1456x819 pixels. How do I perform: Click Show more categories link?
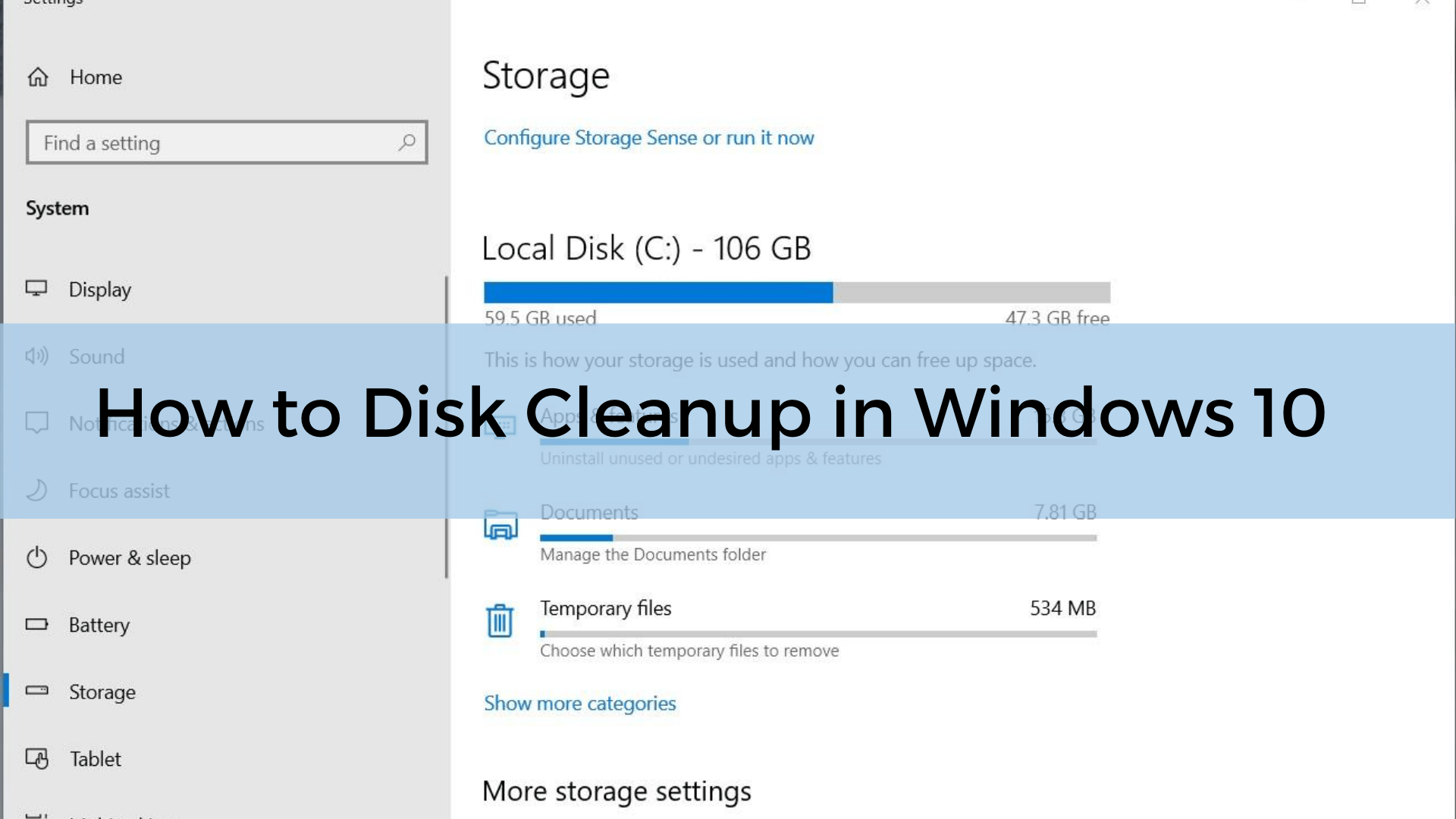(x=579, y=702)
